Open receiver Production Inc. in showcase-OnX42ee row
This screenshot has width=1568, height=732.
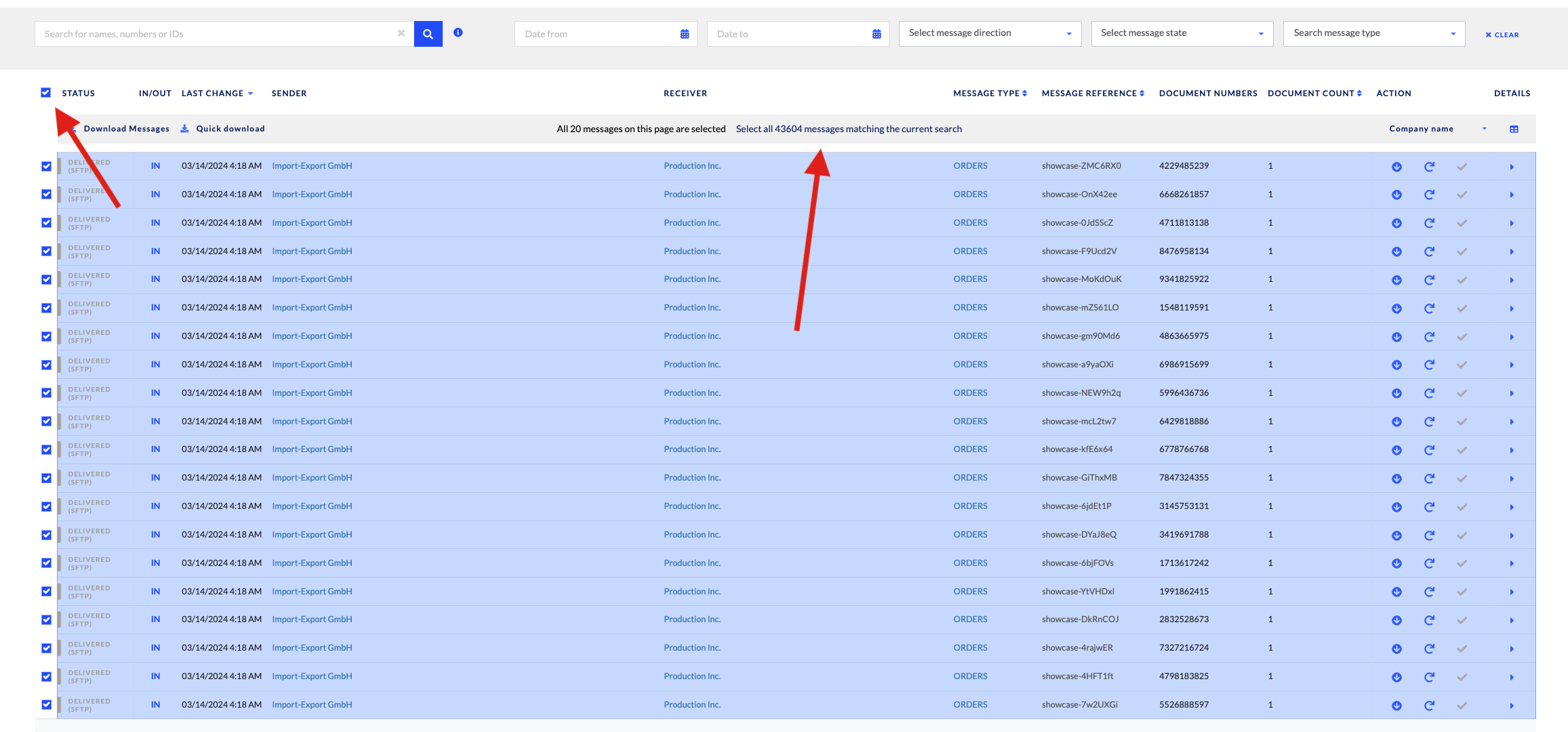(692, 195)
